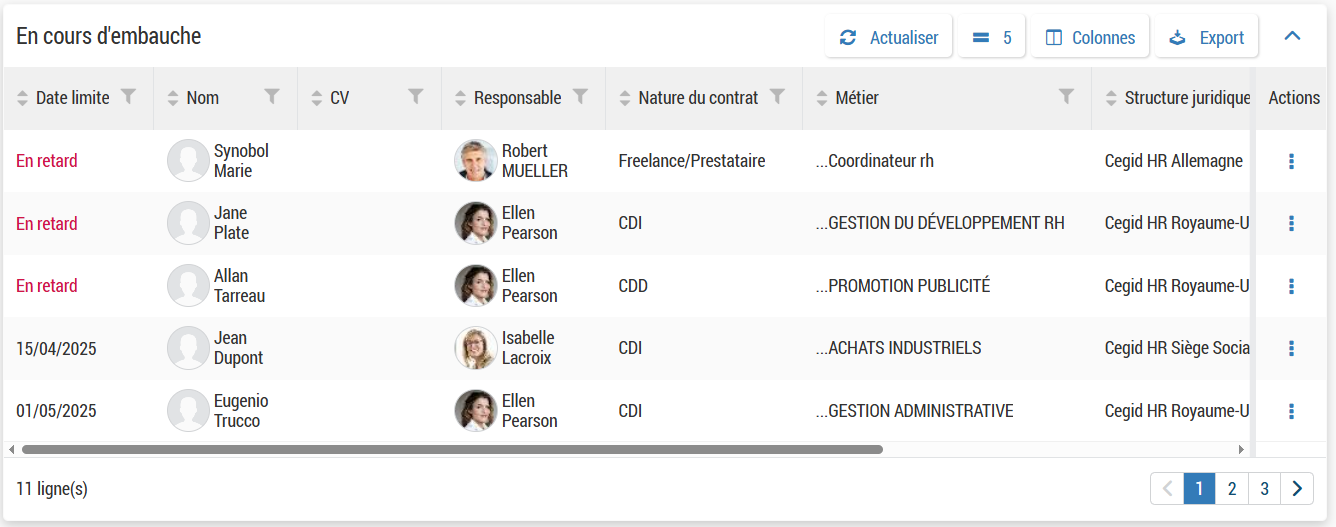Open the Colonnes column chooser

click(1090, 38)
